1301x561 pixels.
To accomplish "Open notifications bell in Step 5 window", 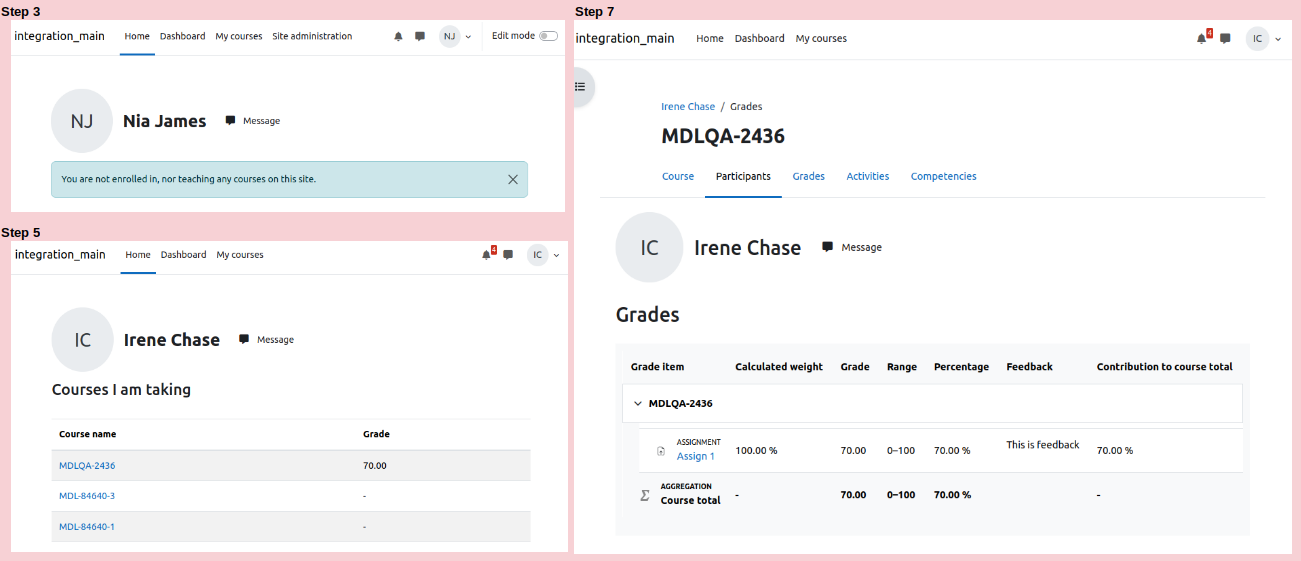I will [x=487, y=255].
